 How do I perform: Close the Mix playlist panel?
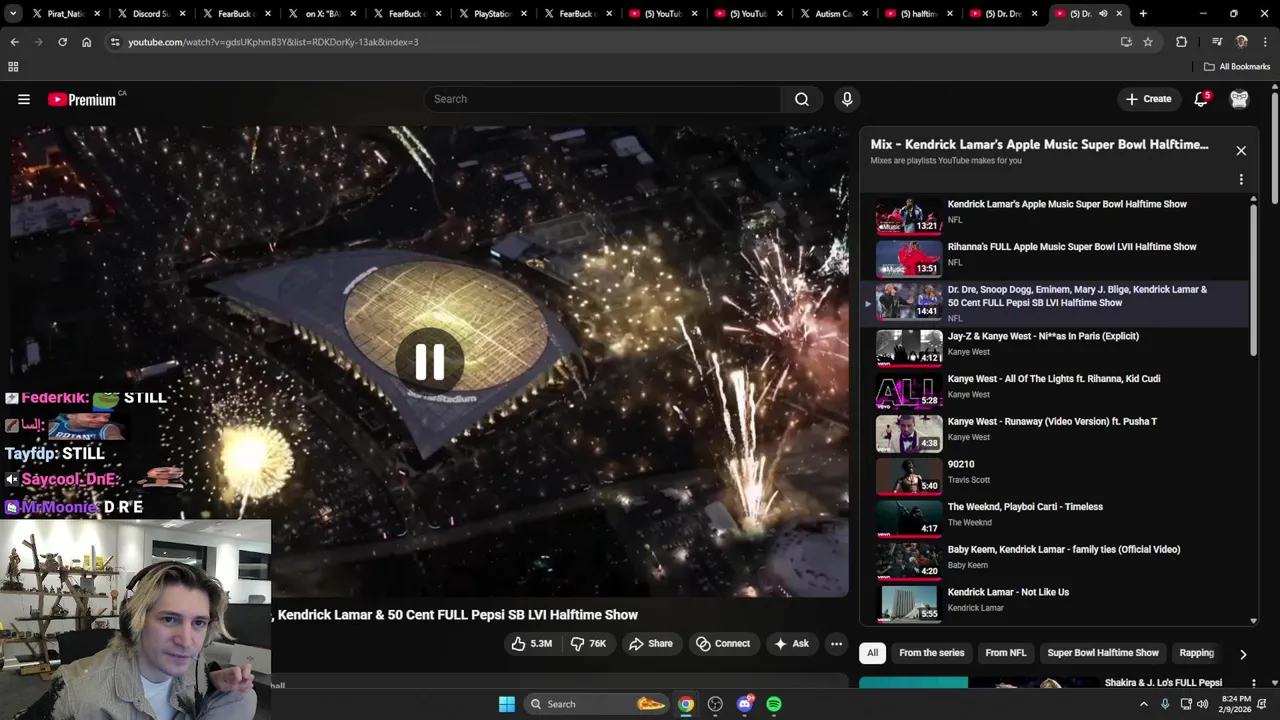point(1241,151)
